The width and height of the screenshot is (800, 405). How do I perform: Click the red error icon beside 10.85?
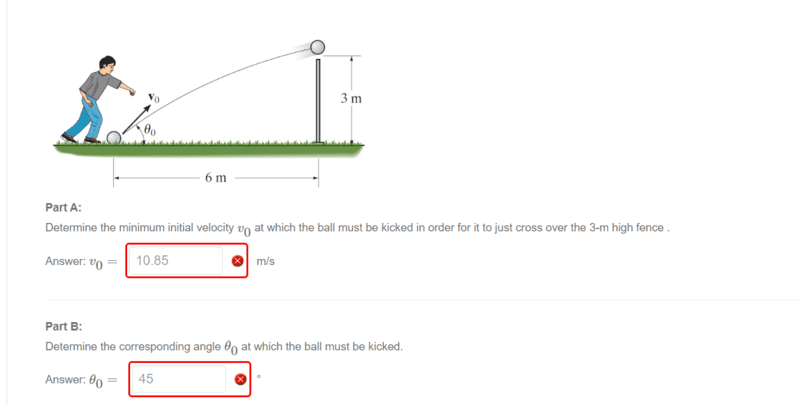[x=238, y=261]
